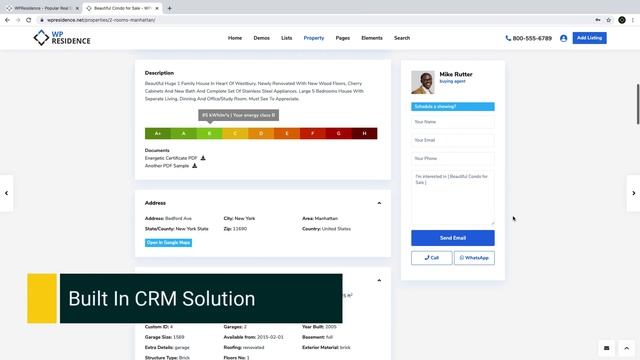The width and height of the screenshot is (640, 360).
Task: Select energy class B segment
Action: pyautogui.click(x=209, y=133)
